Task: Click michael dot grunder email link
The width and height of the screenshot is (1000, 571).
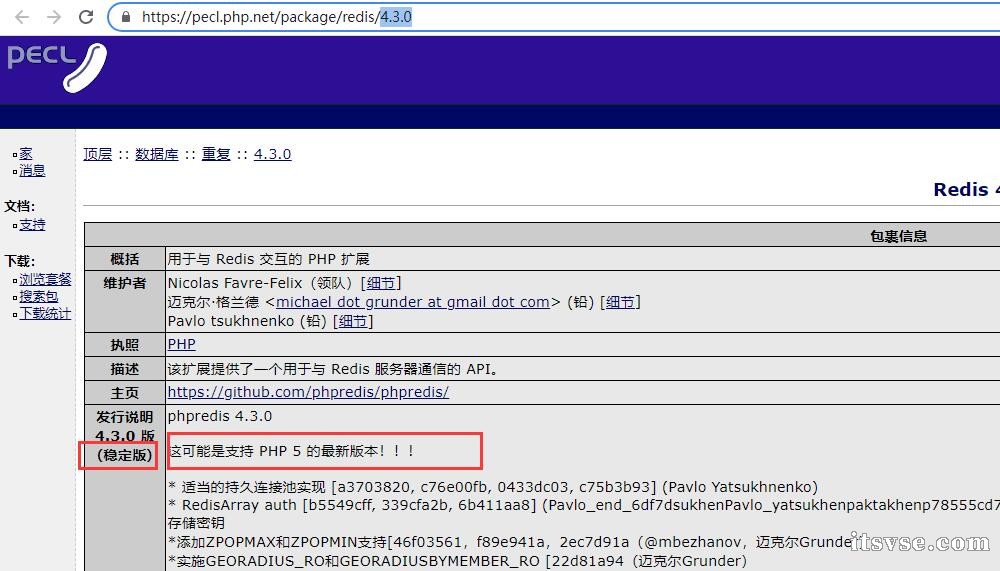Action: [x=413, y=302]
